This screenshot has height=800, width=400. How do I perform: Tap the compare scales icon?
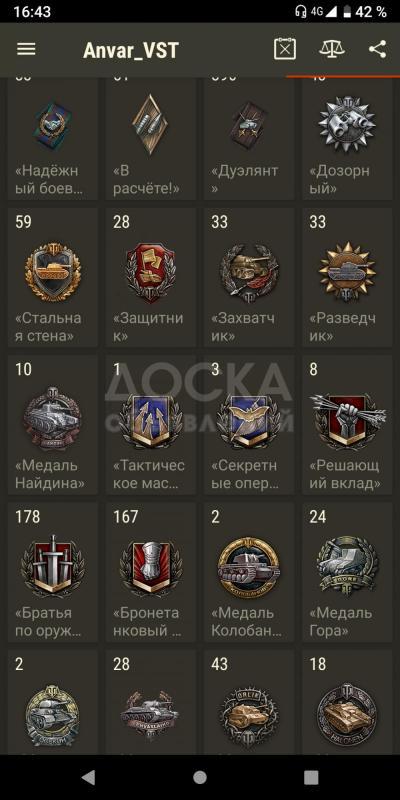tap(332, 49)
